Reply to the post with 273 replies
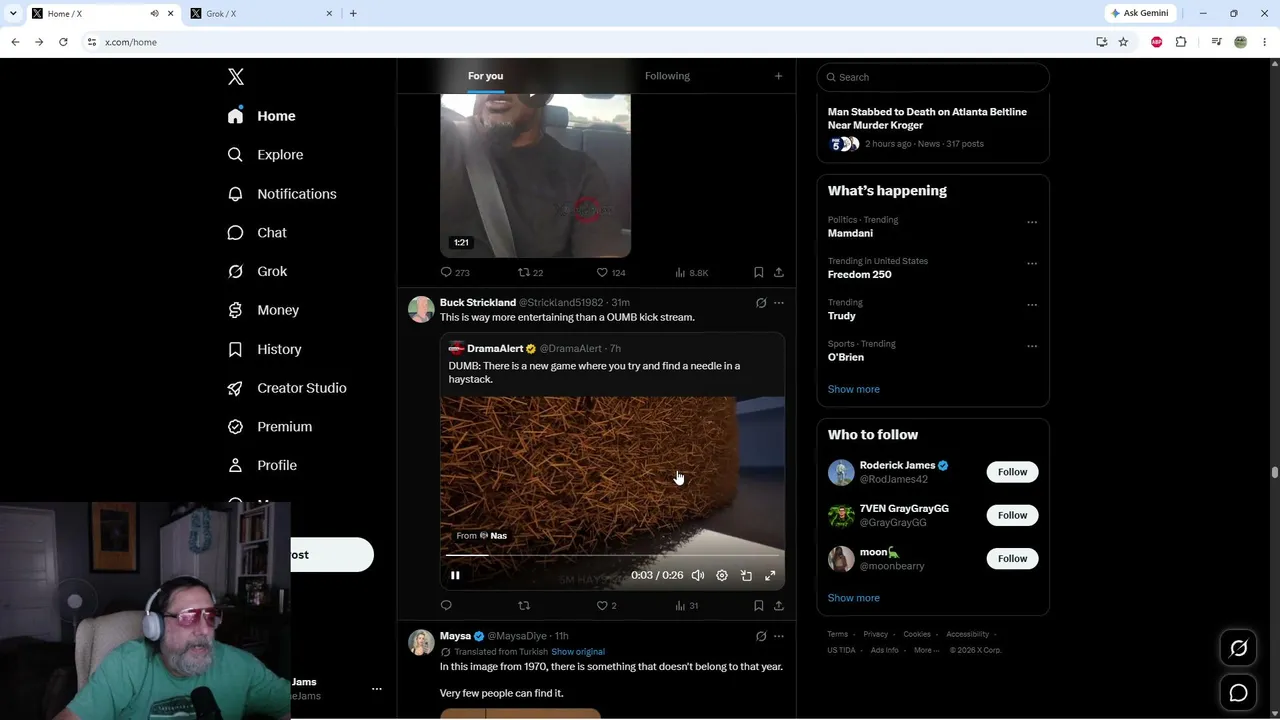Viewport: 1280px width, 720px height. click(455, 272)
